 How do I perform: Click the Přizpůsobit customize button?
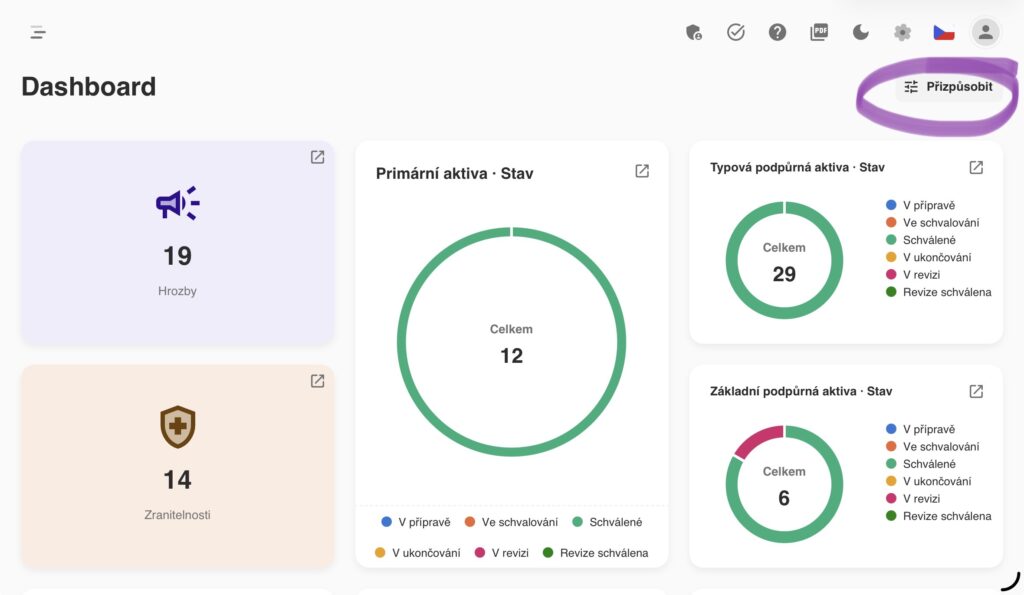pyautogui.click(x=948, y=87)
